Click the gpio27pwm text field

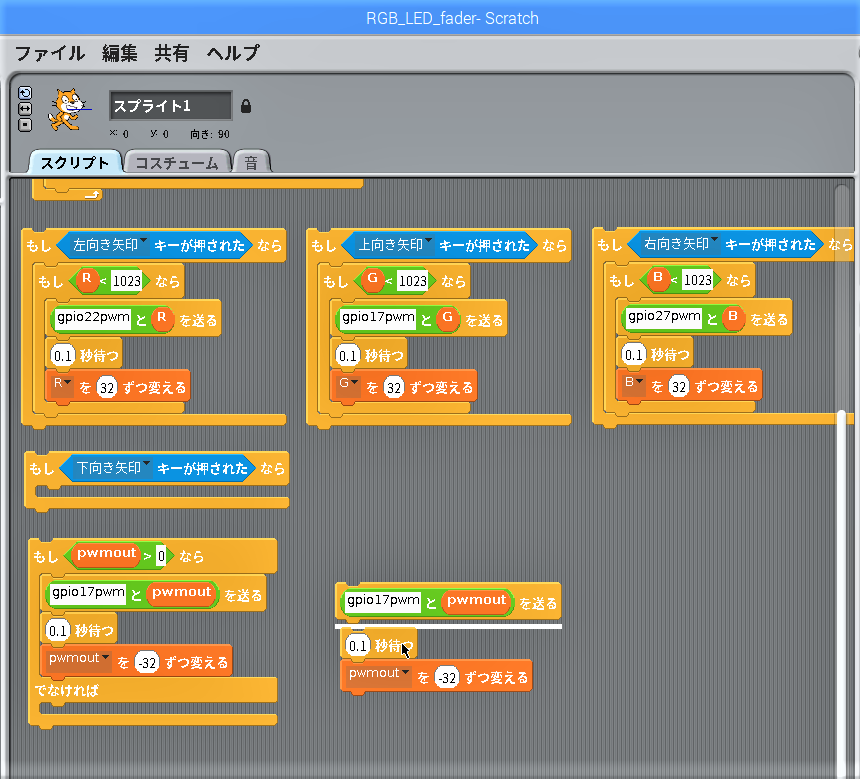coord(664,318)
